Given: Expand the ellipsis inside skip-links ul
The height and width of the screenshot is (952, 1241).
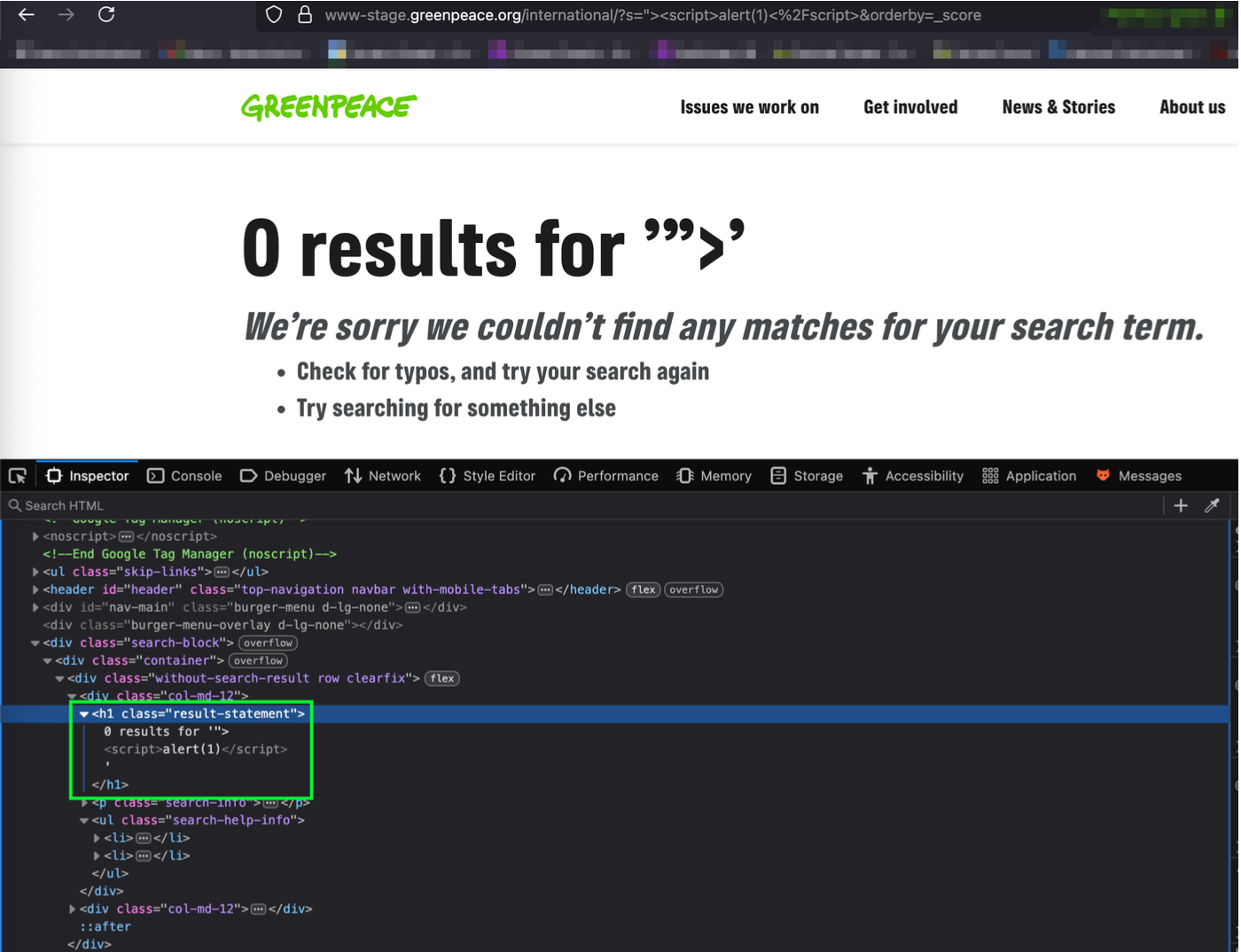Looking at the screenshot, I should click(x=222, y=572).
